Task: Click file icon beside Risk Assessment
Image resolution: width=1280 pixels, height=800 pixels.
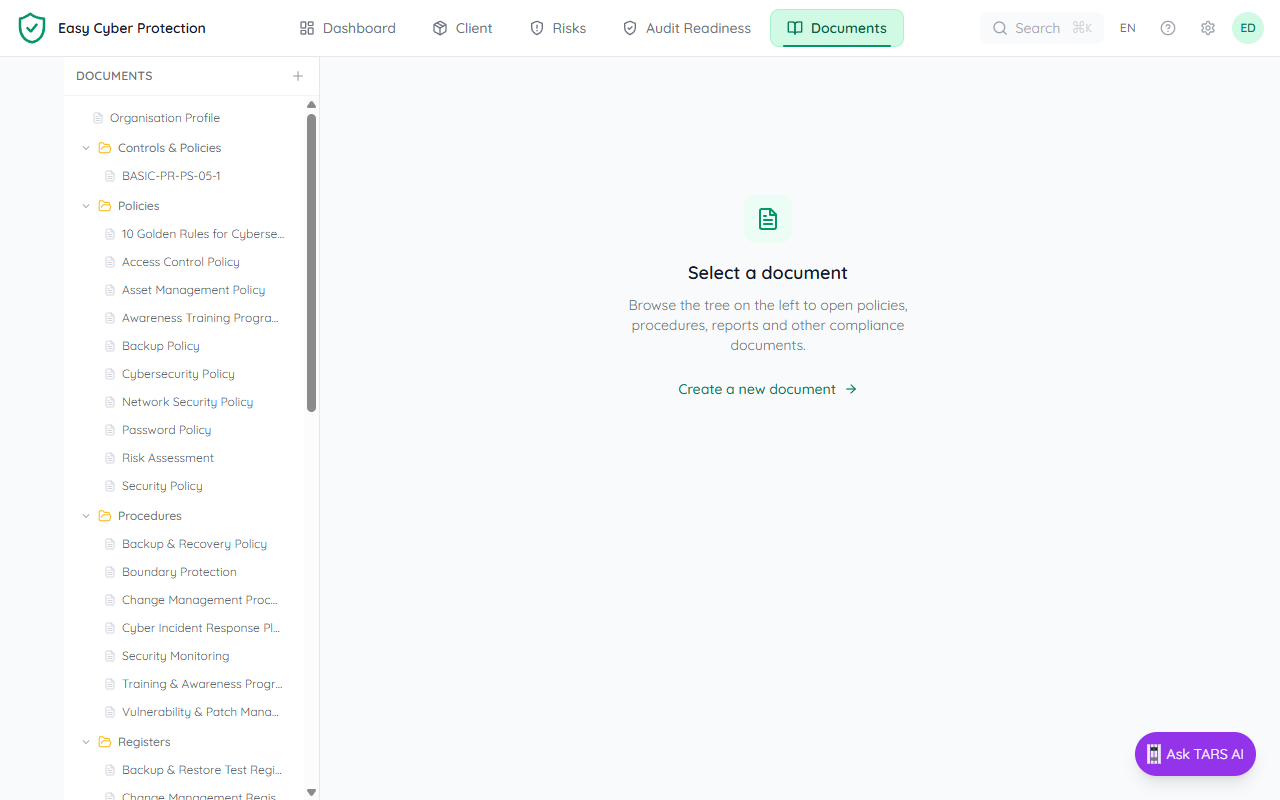Action: [x=111, y=458]
